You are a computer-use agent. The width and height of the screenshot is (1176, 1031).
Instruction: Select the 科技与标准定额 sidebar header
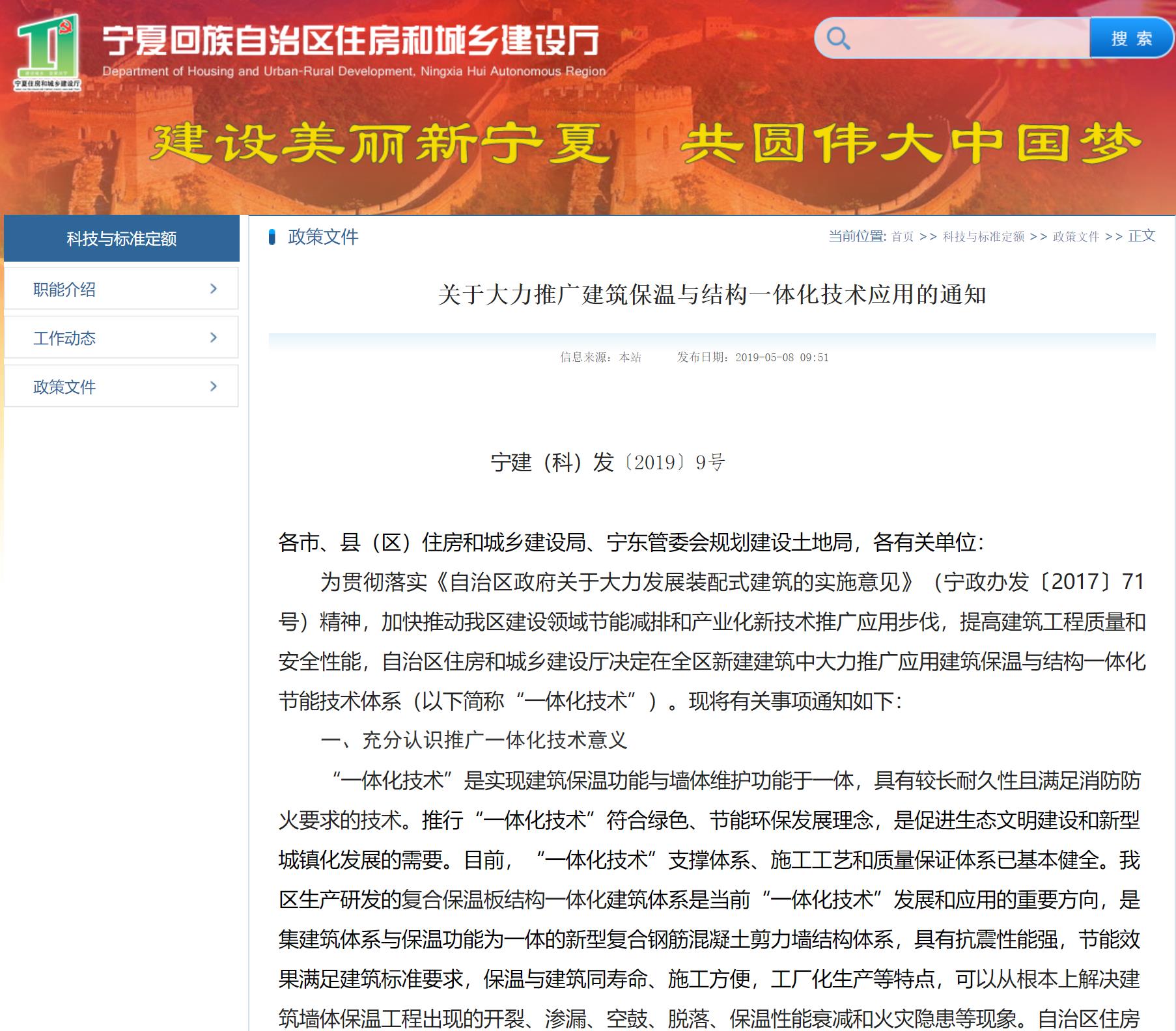(122, 239)
